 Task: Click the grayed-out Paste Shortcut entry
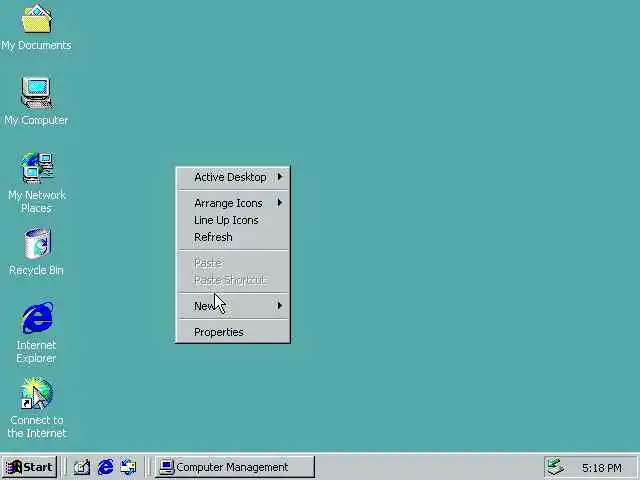[x=233, y=280]
